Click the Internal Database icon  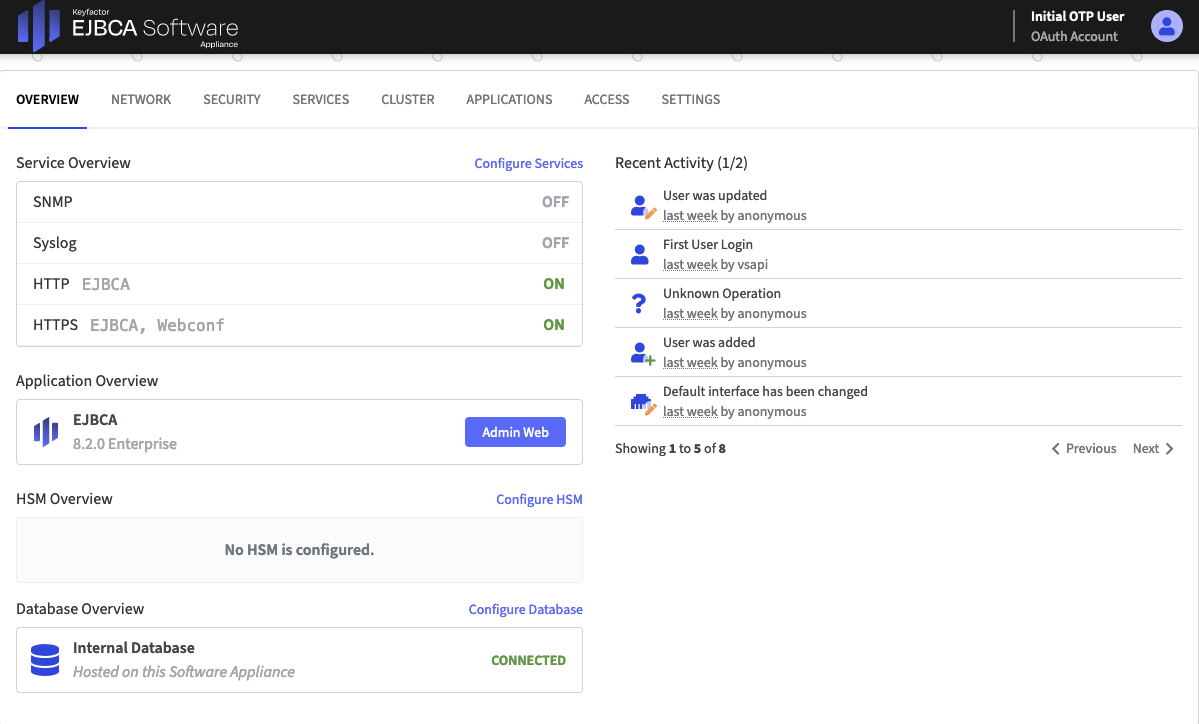click(x=45, y=660)
